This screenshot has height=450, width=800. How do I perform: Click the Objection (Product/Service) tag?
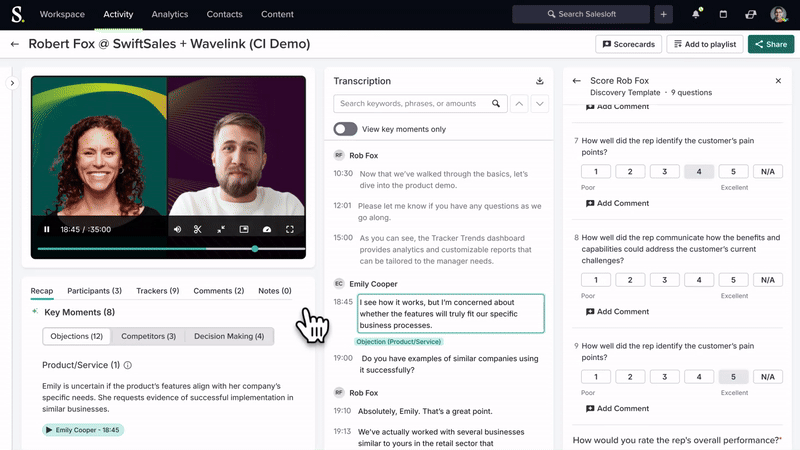coord(398,342)
